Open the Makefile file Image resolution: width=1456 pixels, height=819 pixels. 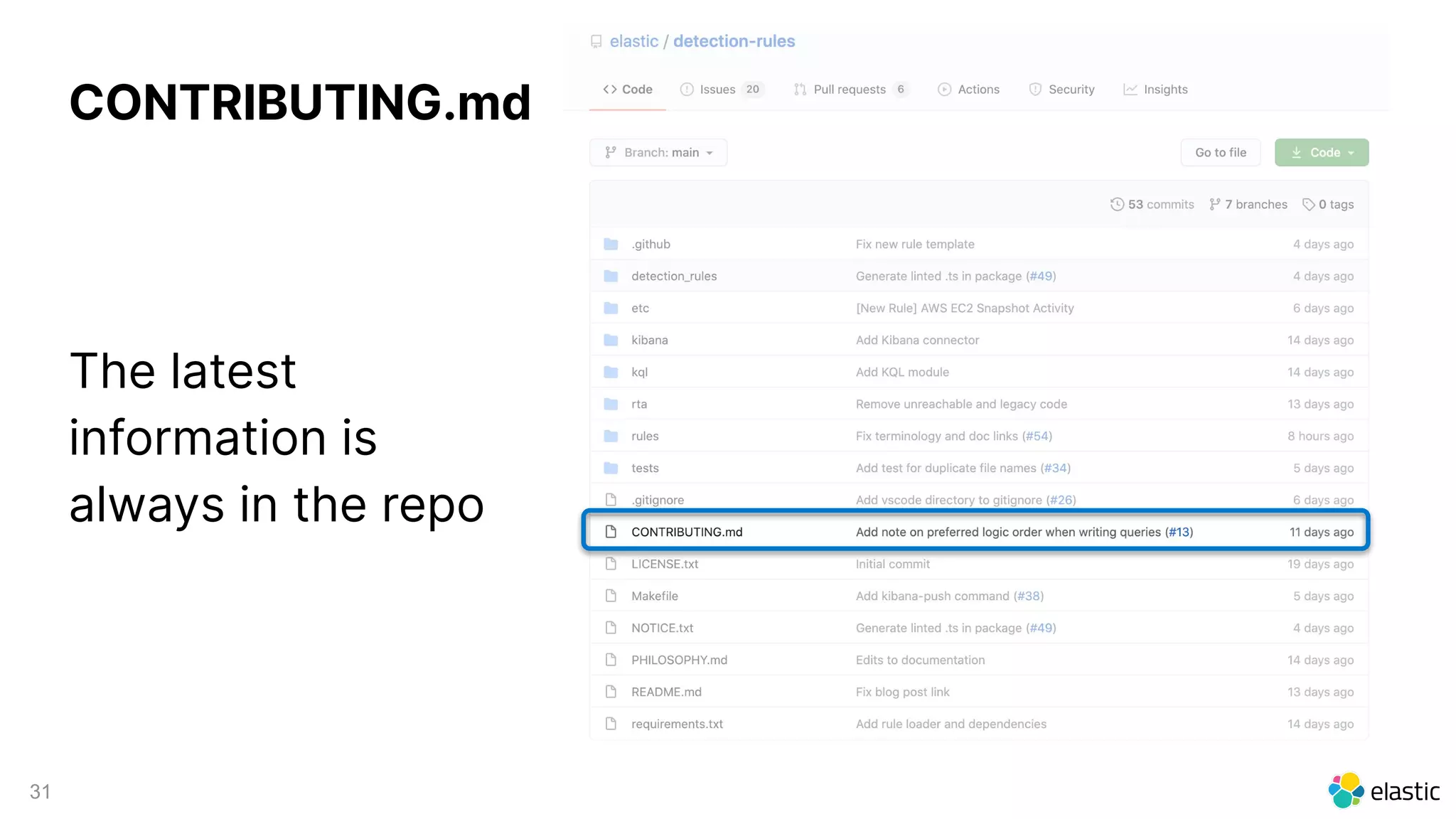coord(655,596)
